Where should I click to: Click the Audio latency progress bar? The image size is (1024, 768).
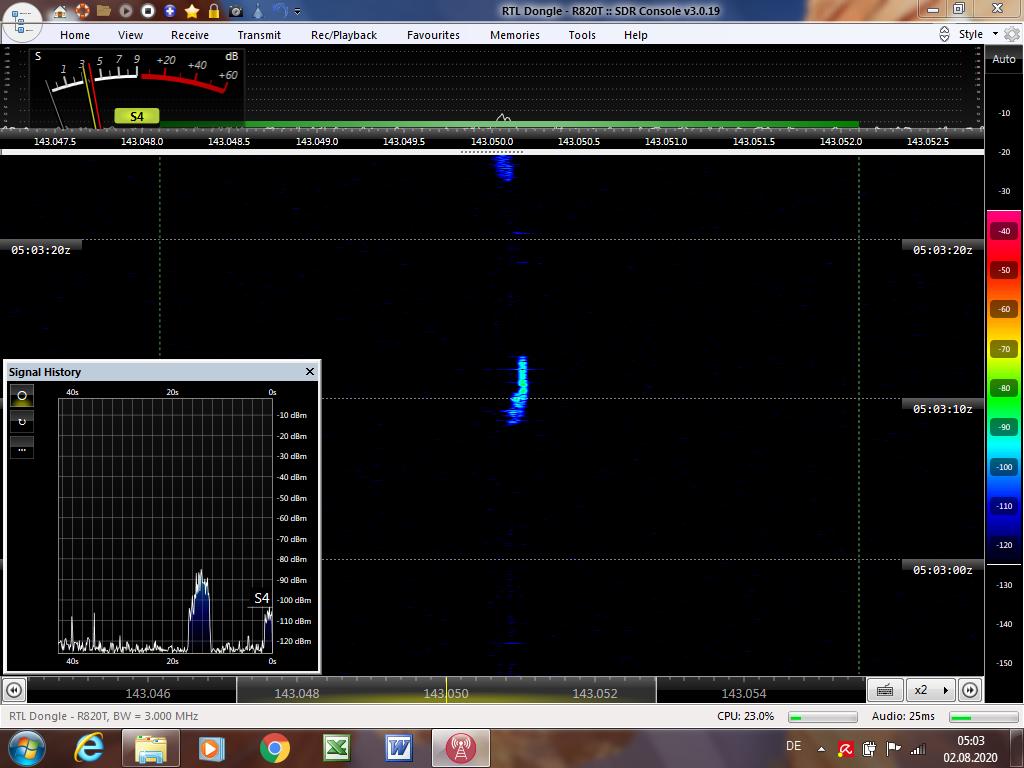[984, 717]
